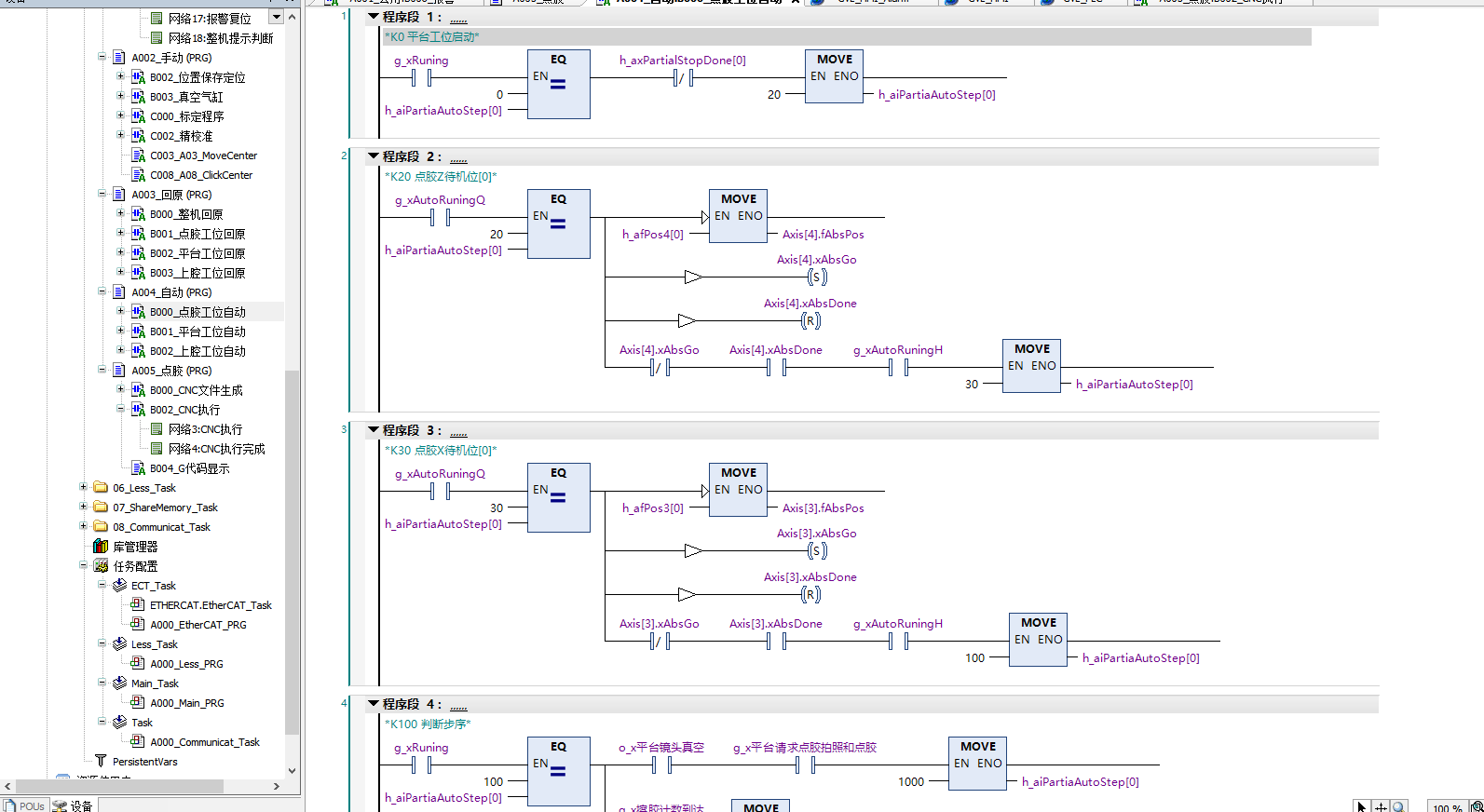Click the PersistentVars icon

101,762
